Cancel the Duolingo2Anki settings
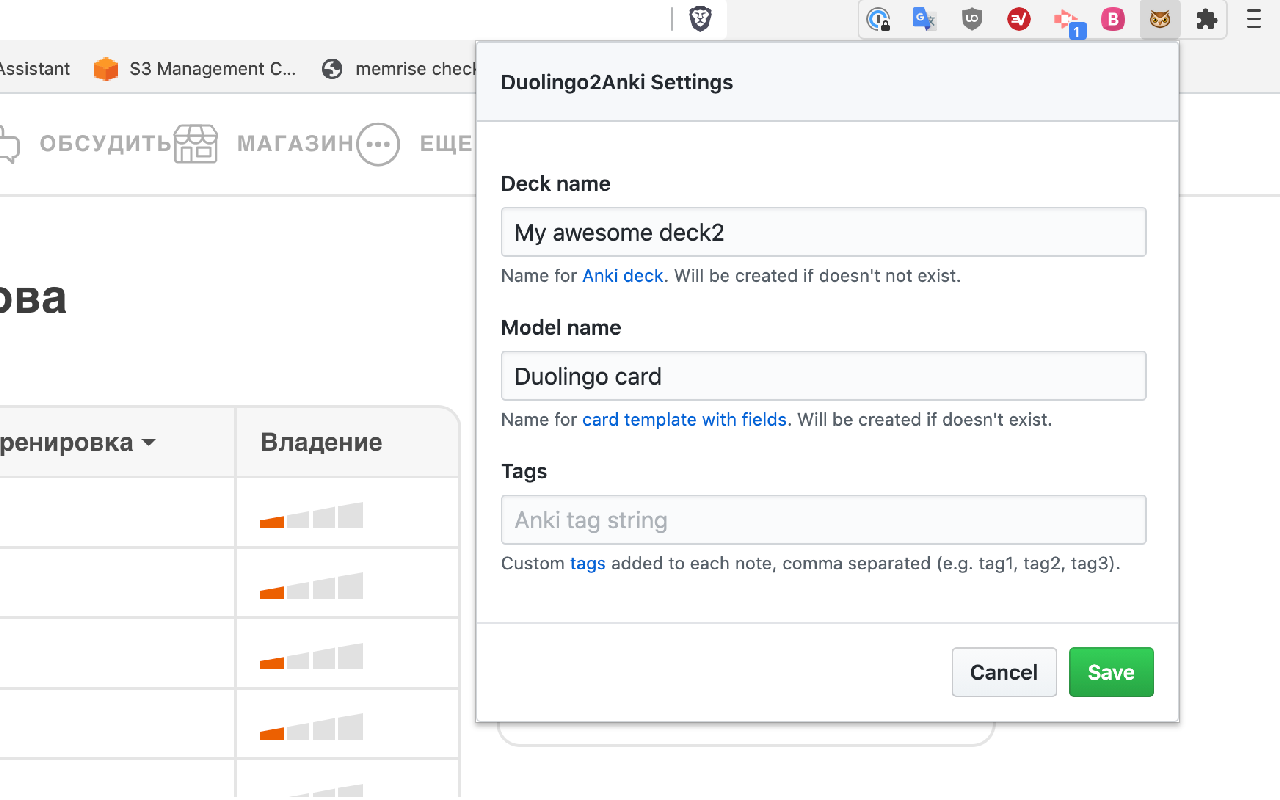The width and height of the screenshot is (1280, 800). 1004,672
